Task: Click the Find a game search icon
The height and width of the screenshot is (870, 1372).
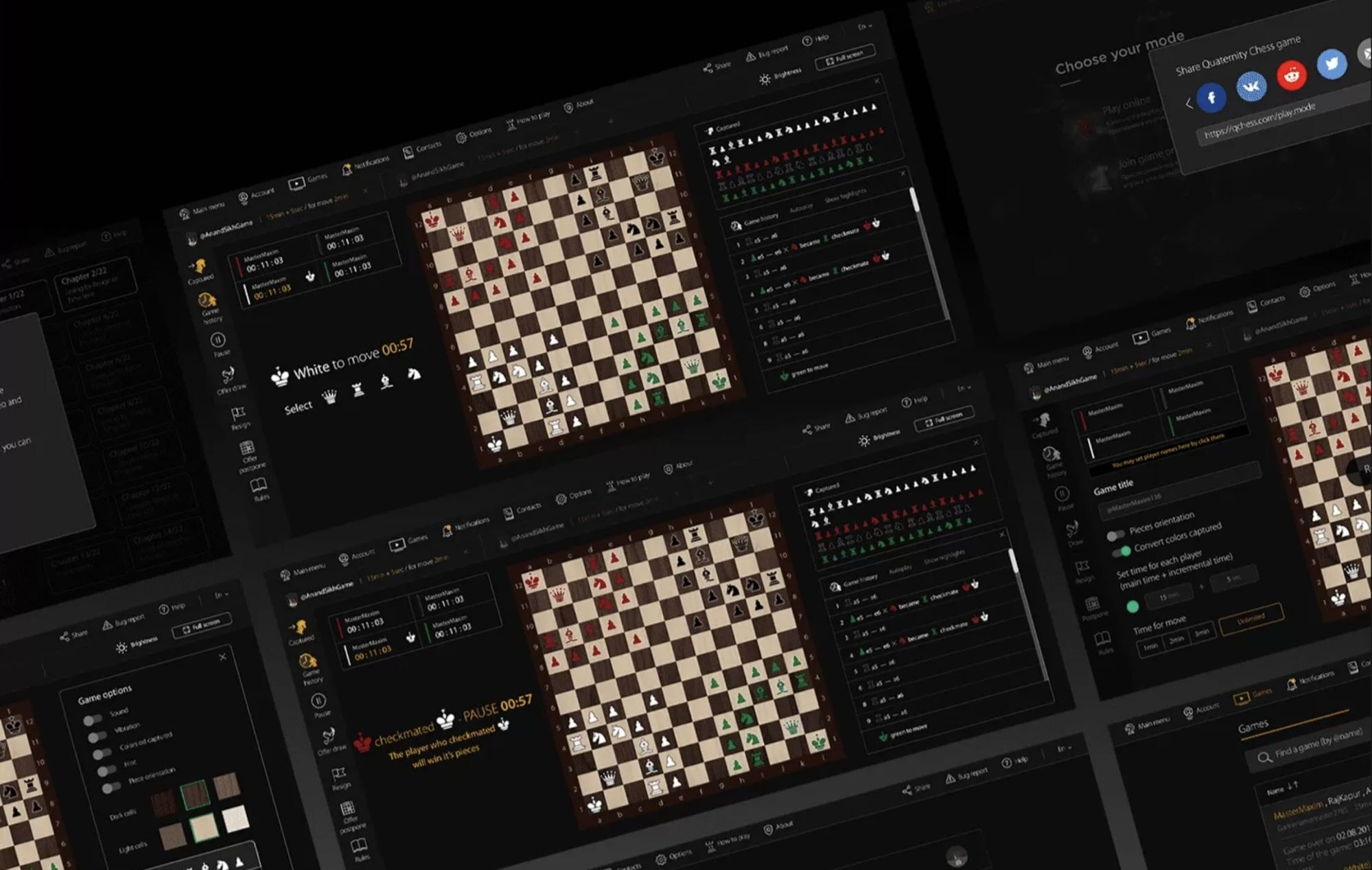Action: coord(1264,757)
